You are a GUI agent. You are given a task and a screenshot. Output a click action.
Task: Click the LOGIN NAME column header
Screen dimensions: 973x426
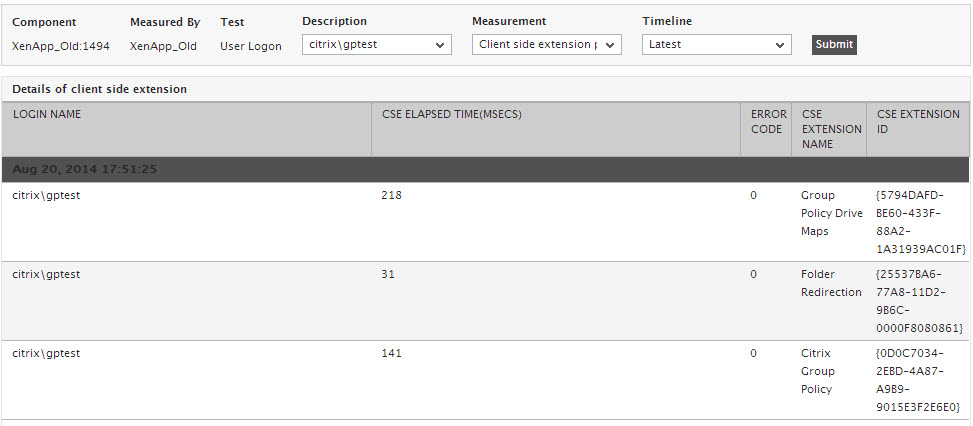47,115
